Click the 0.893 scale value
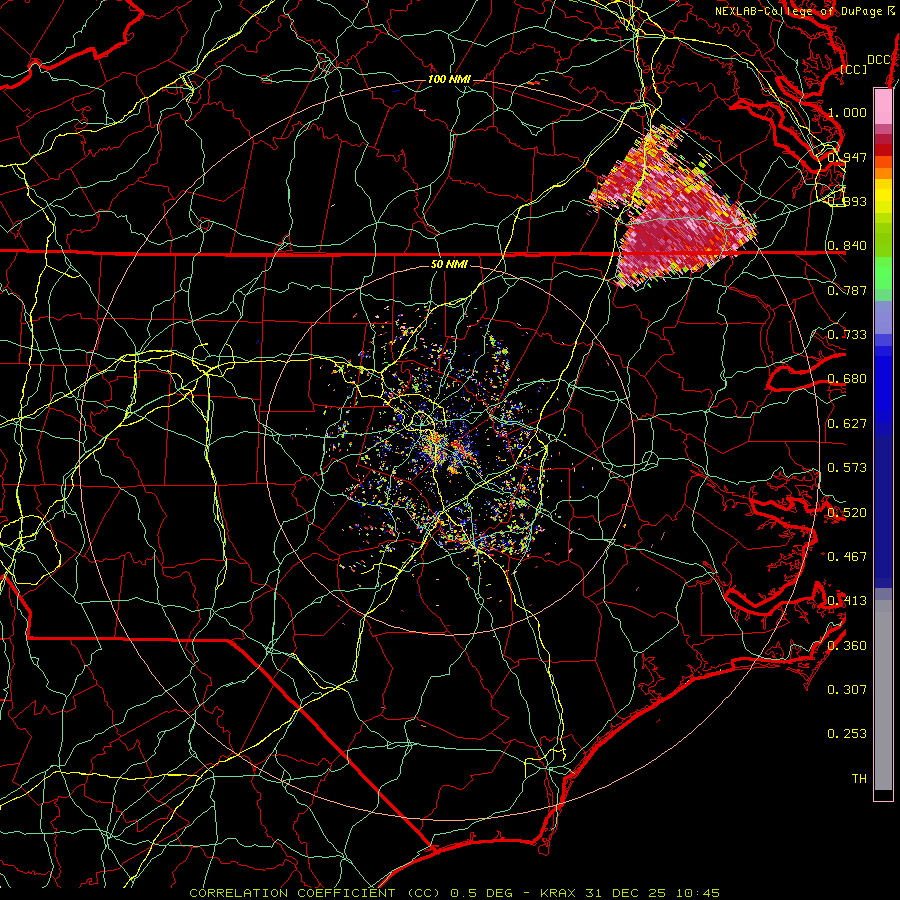The height and width of the screenshot is (900, 900). tap(847, 201)
